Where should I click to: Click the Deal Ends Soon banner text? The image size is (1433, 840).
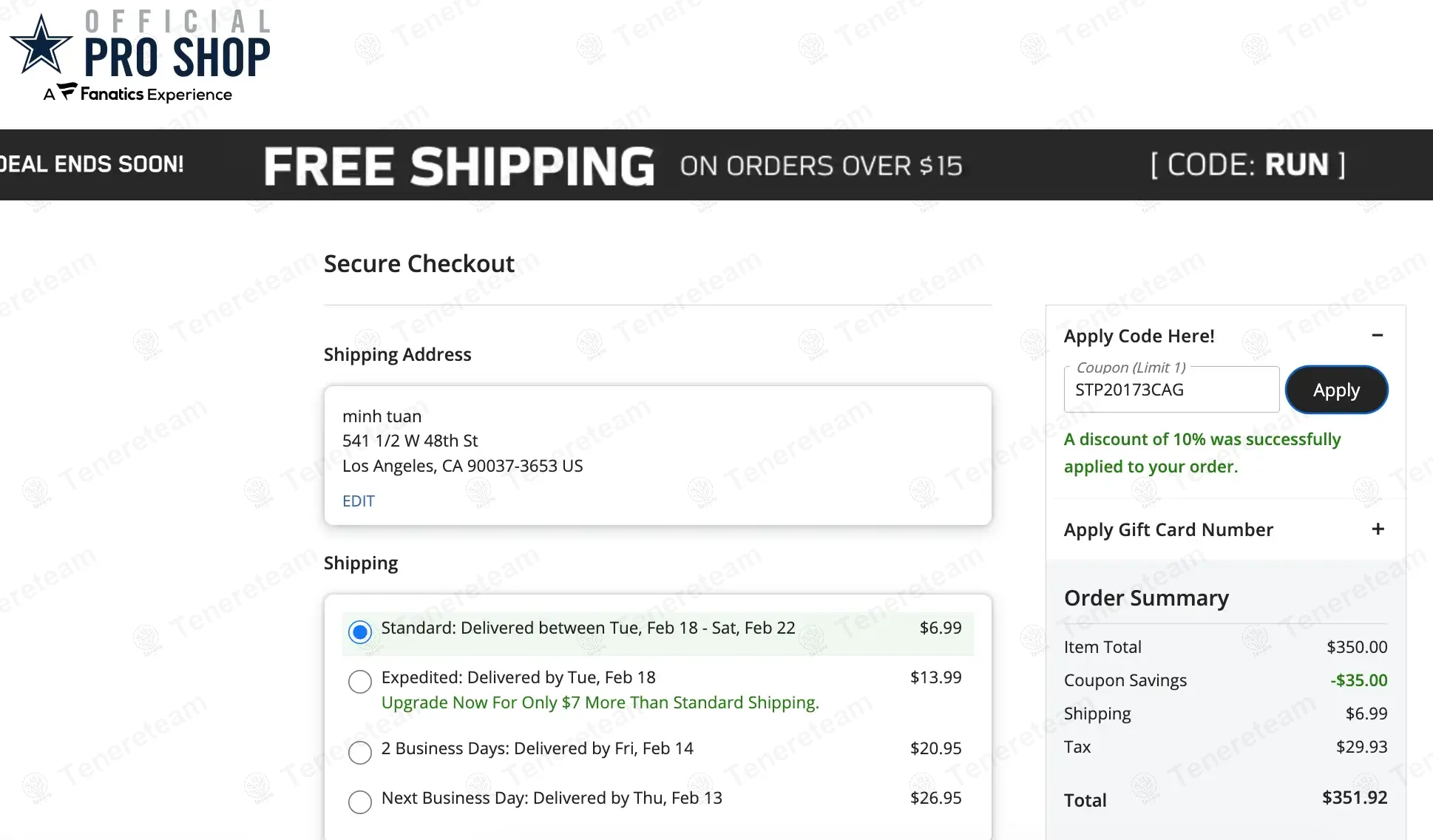click(x=92, y=164)
